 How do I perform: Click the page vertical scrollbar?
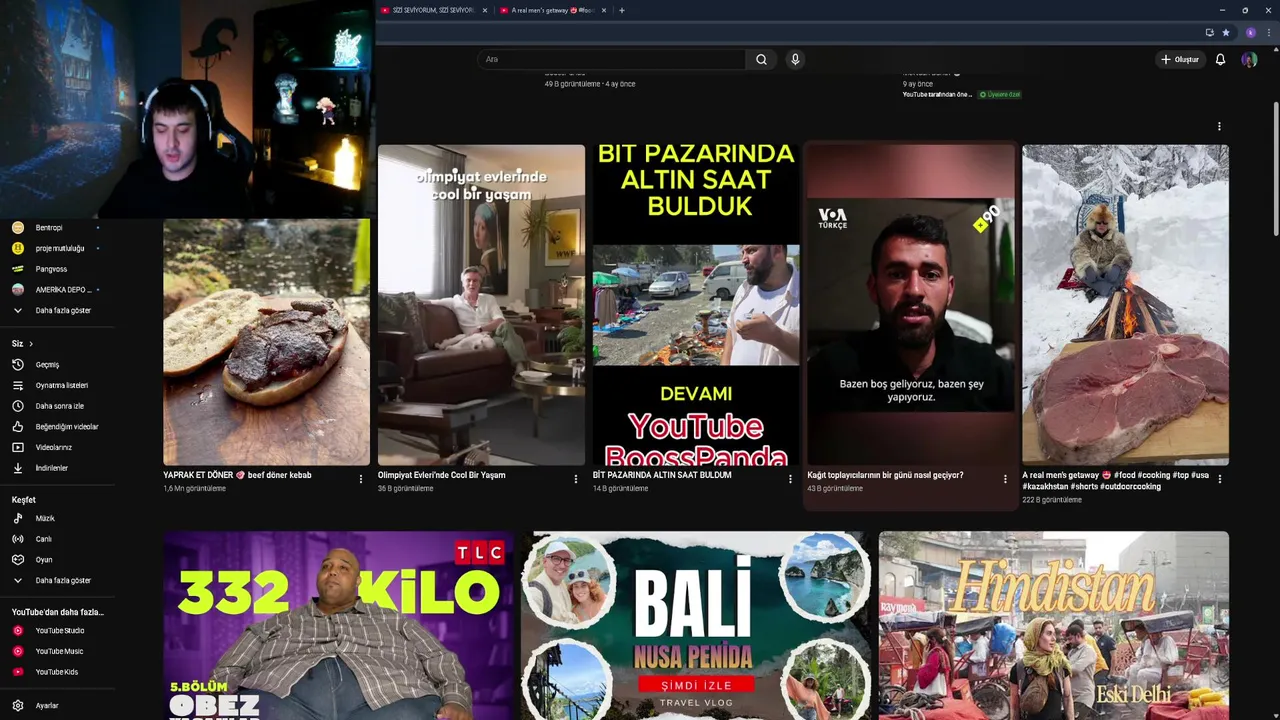(1275, 170)
